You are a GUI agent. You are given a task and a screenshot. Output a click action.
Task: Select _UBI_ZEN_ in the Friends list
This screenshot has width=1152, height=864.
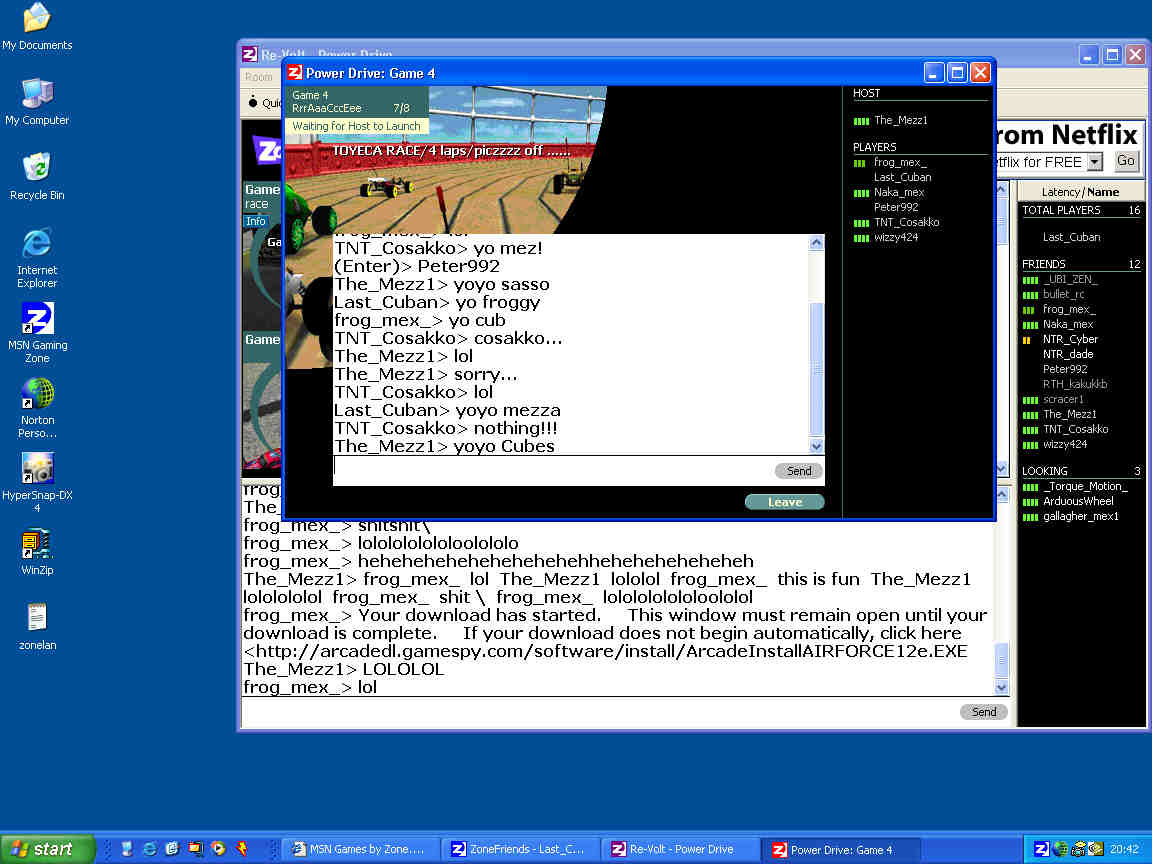[1070, 279]
